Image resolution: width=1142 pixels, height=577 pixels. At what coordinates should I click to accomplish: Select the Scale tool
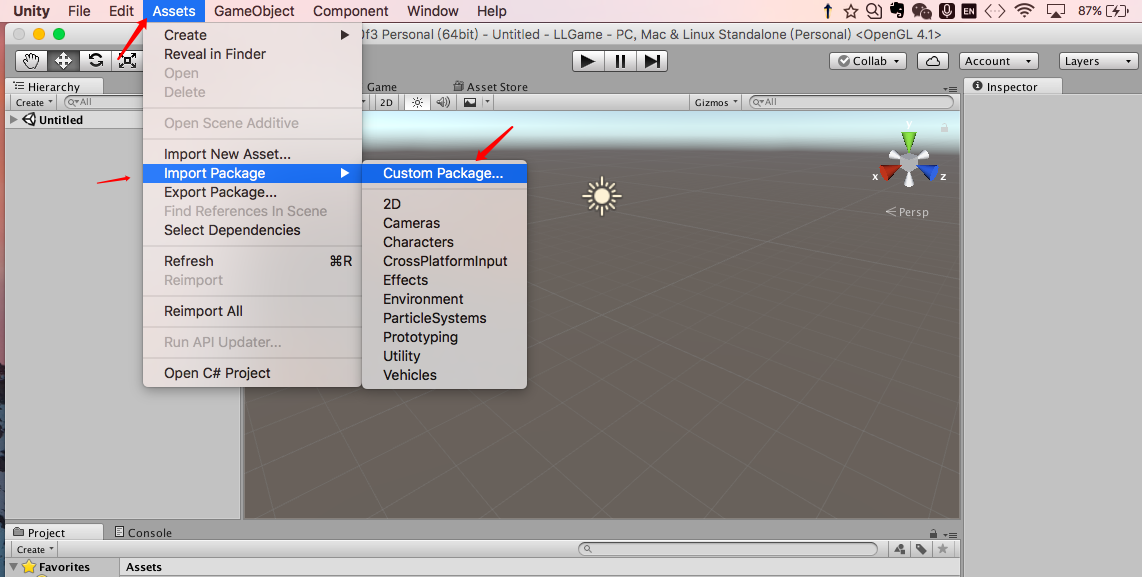pos(127,60)
